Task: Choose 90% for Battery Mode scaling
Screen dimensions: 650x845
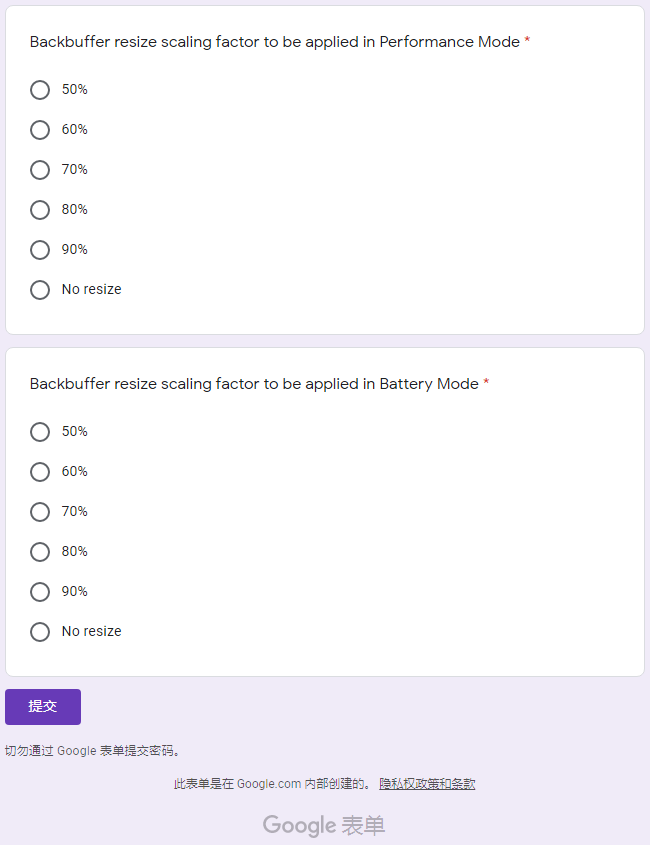Action: [x=40, y=592]
